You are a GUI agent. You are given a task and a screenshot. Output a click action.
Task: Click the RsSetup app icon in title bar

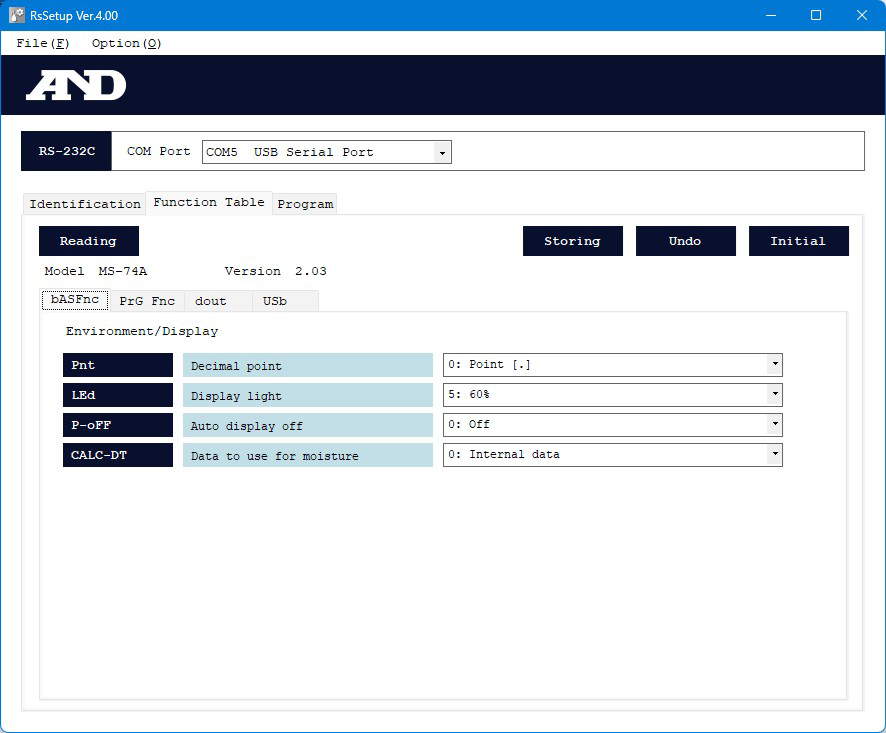coord(17,15)
